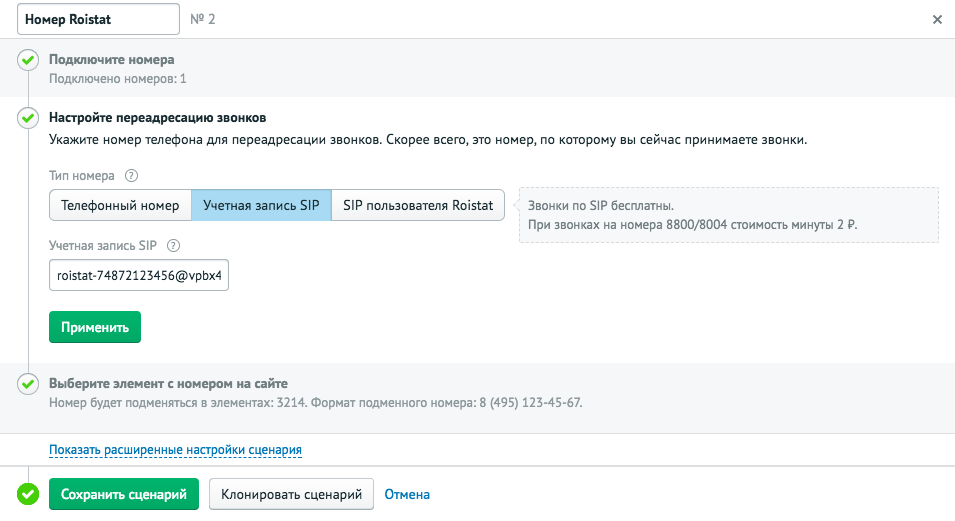Choose the Учетная запись SIP option
The image size is (955, 521).
tap(261, 205)
